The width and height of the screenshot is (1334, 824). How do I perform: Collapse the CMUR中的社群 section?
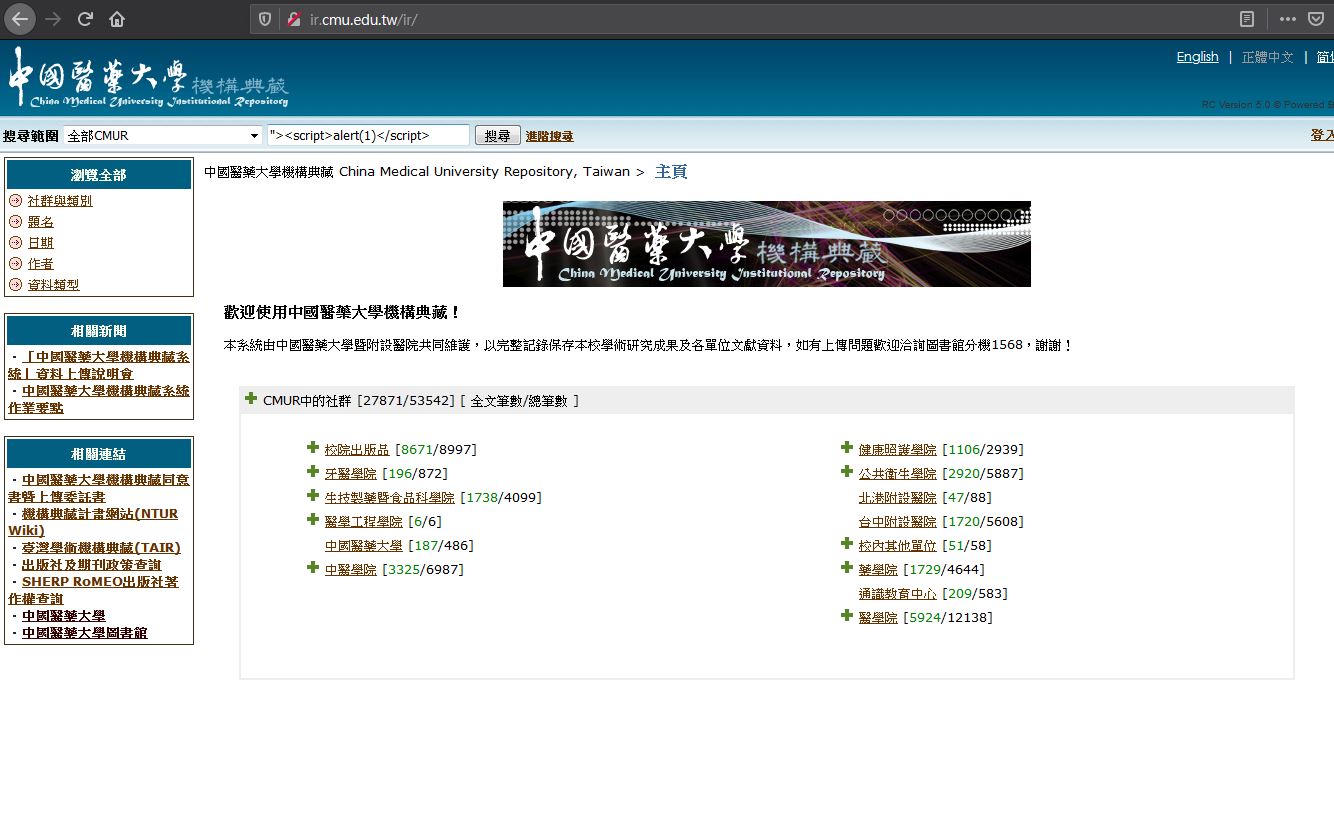point(251,399)
